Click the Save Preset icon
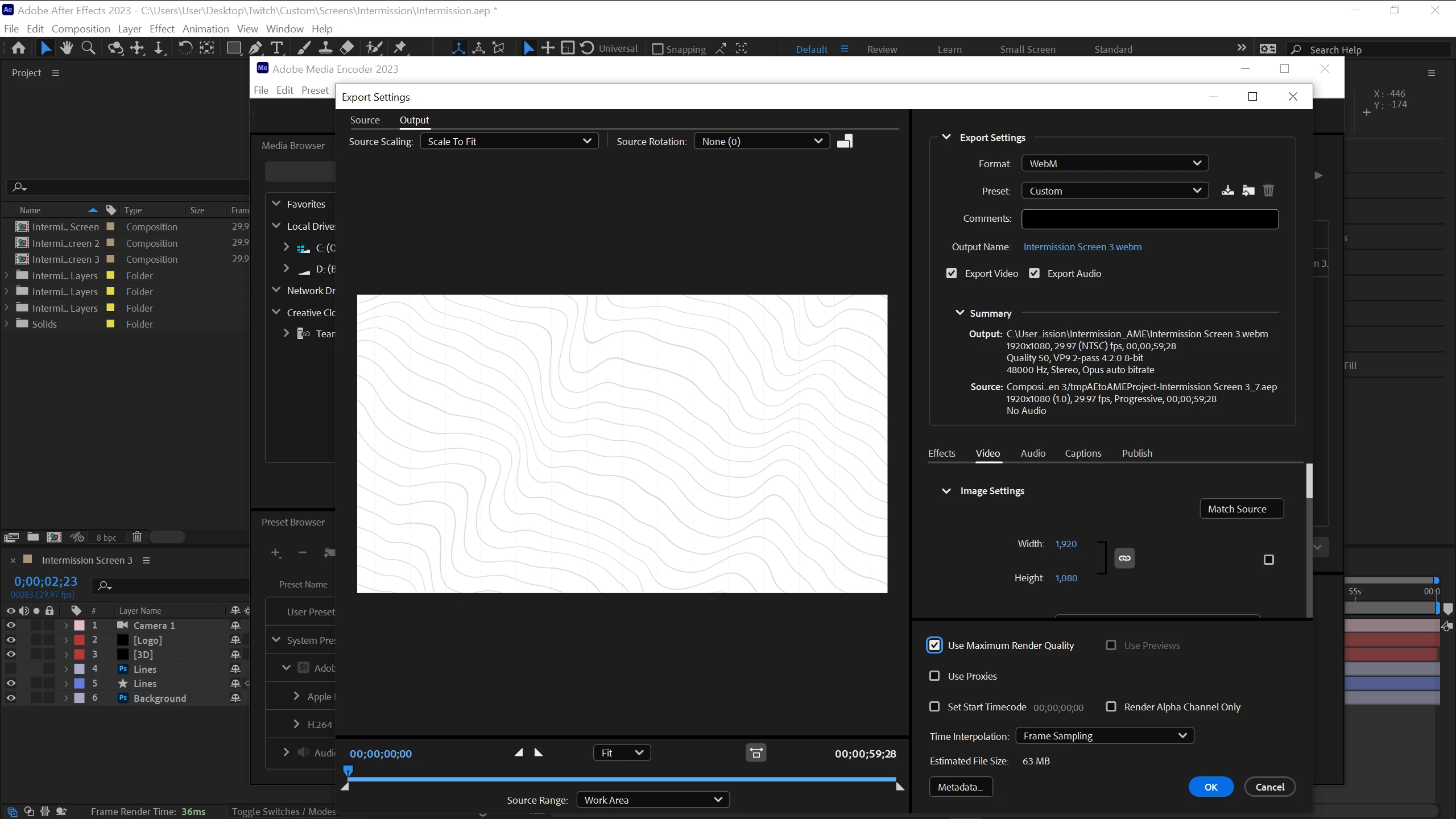Viewport: 1456px width, 819px height. 1227,191
